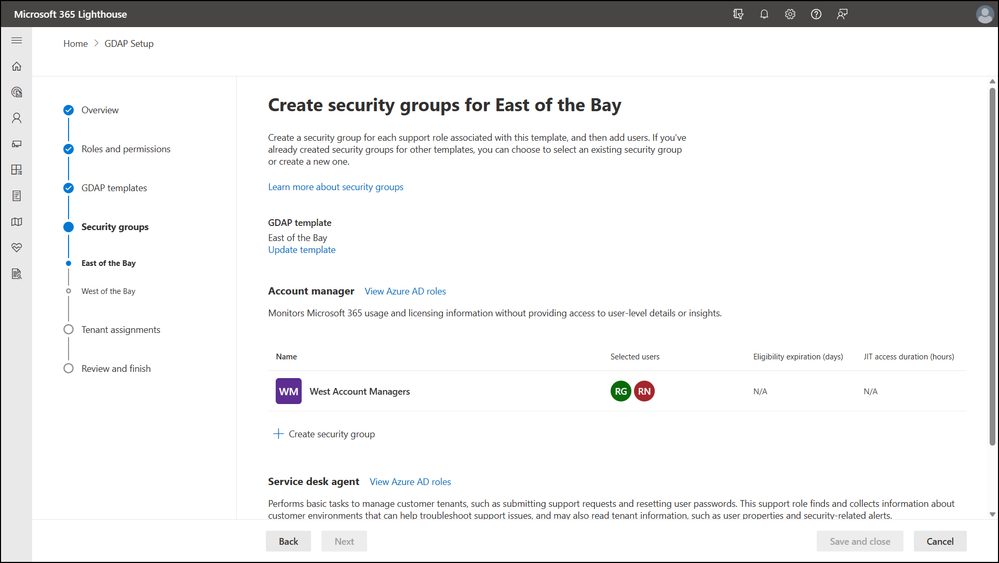Click Save and close button
Screen dimensions: 999x563
860,541
